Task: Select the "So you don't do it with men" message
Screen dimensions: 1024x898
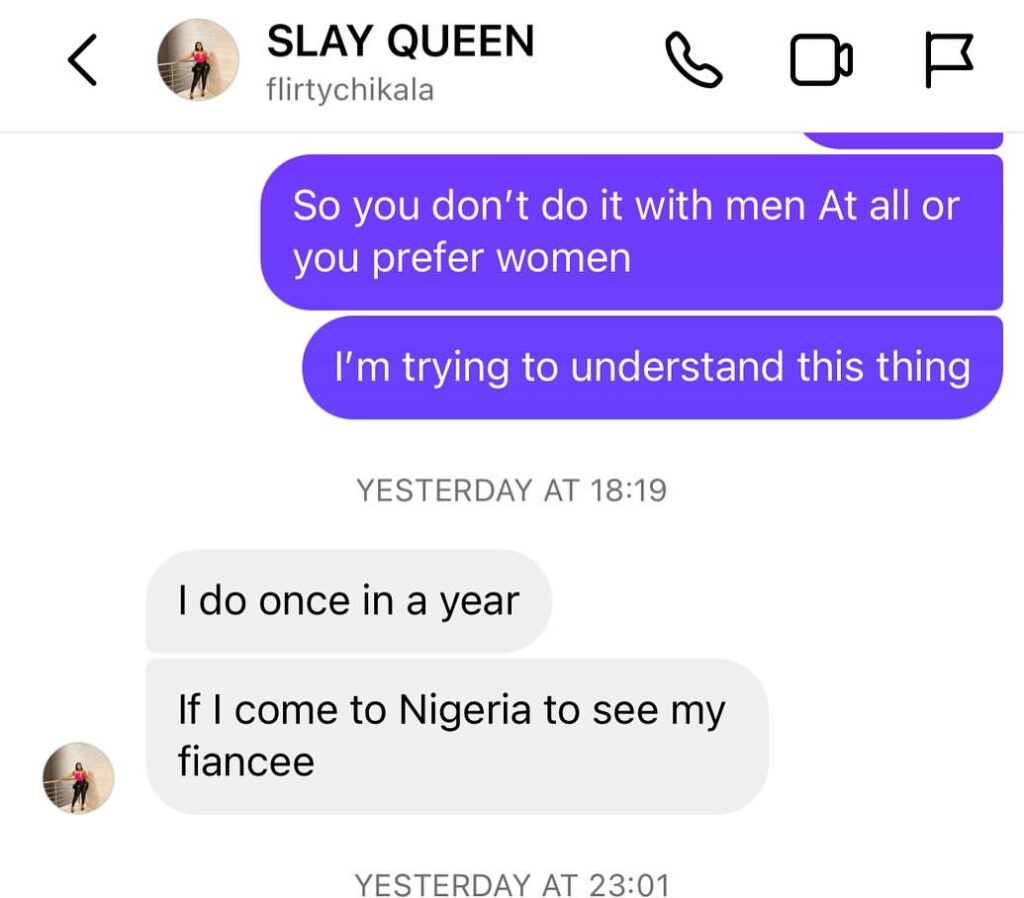Action: [x=631, y=232]
